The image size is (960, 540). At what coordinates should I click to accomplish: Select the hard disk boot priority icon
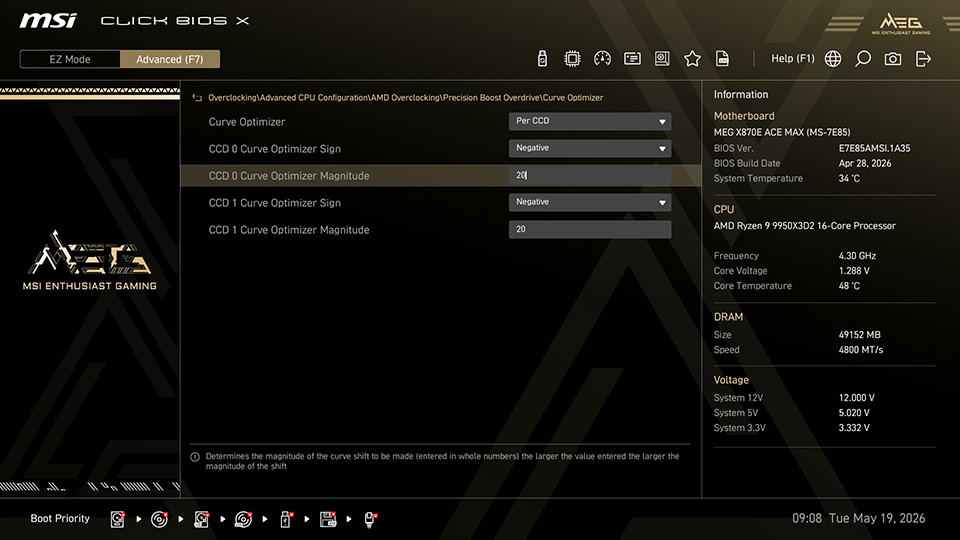[x=118, y=519]
